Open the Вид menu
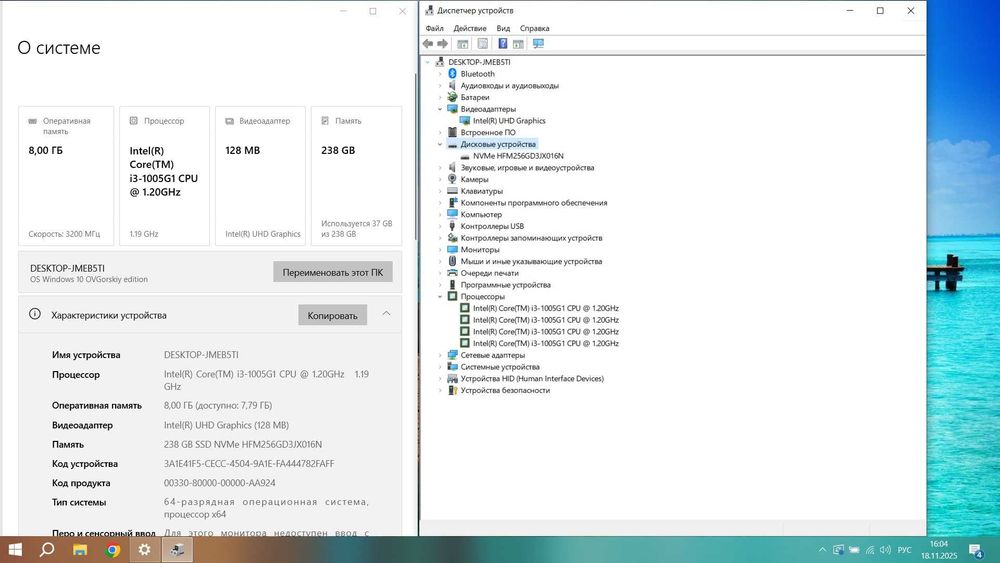This screenshot has height=563, width=1000. pos(503,28)
